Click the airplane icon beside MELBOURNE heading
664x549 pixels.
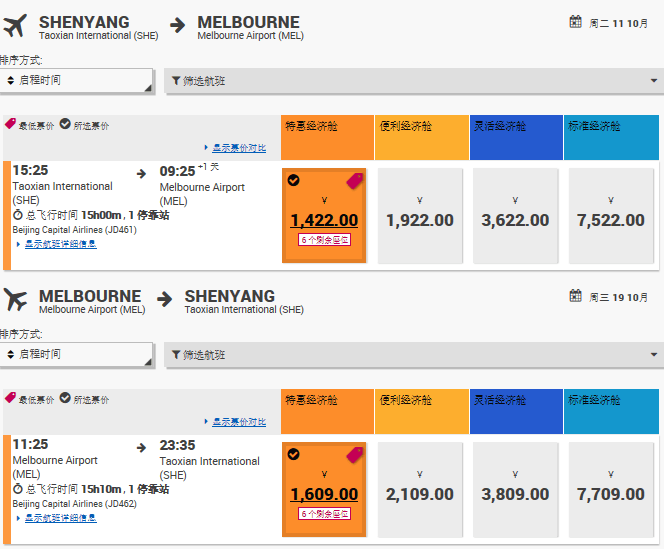point(15,299)
